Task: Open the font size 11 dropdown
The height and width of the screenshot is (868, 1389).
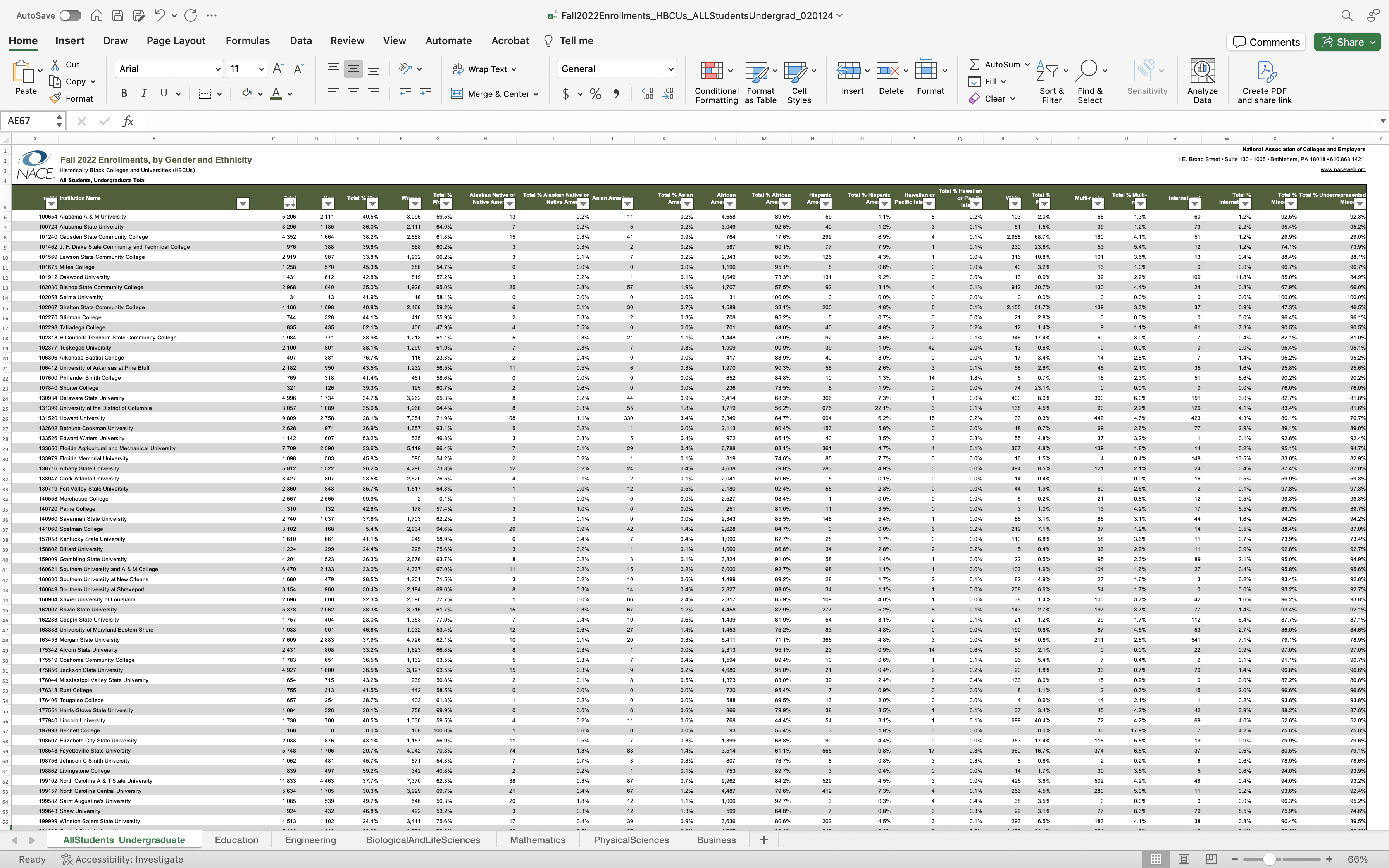Action: 261,69
